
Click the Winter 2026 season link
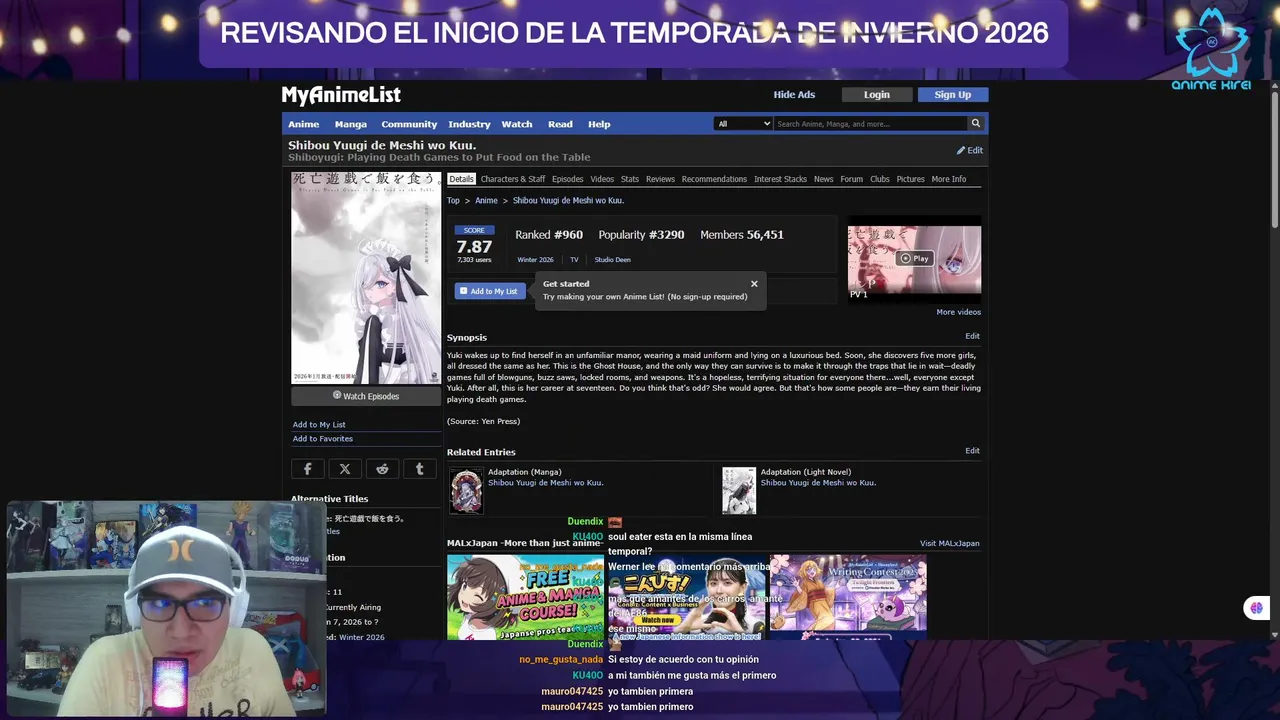pos(535,259)
